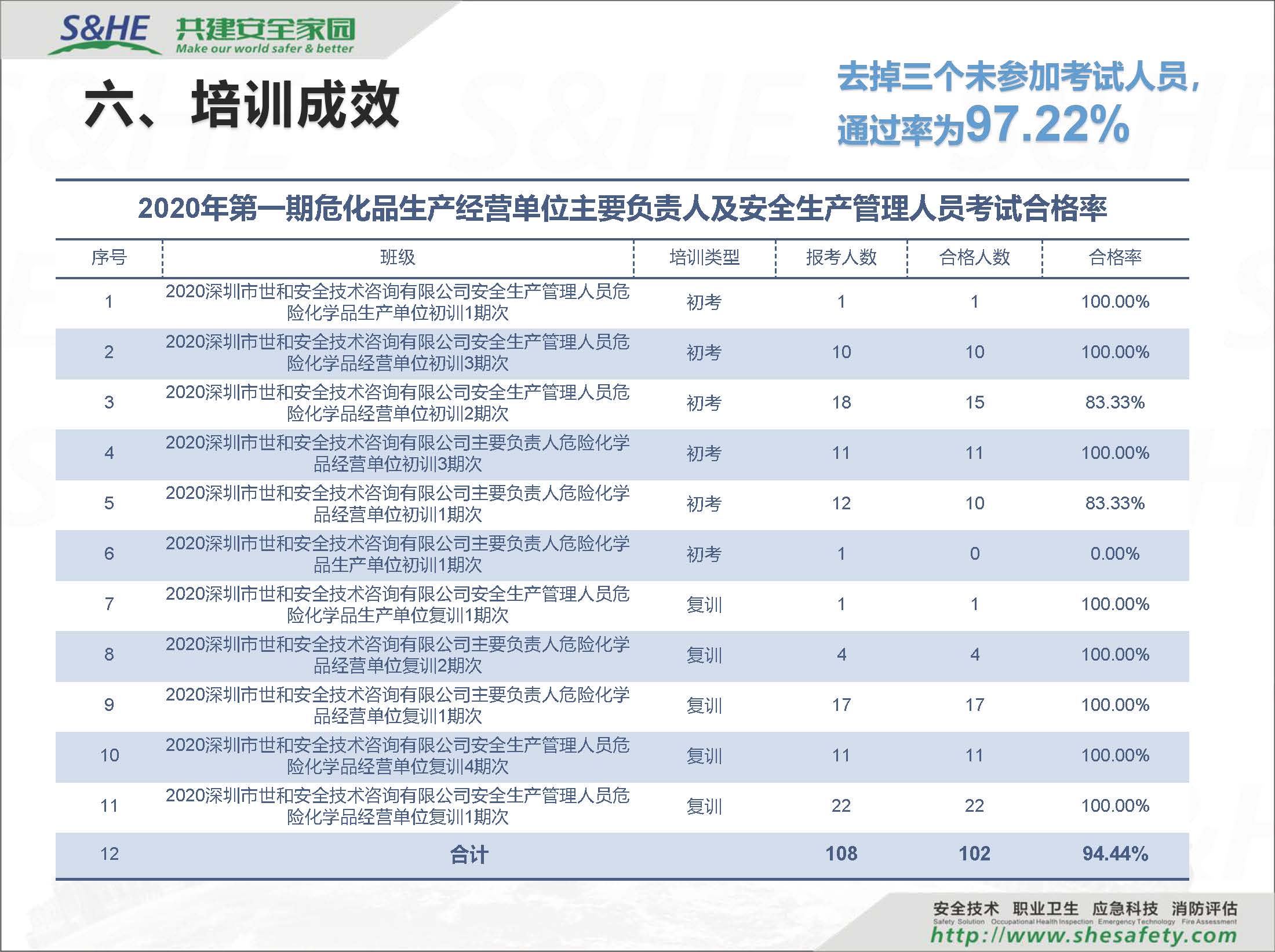Click the 共建安全家园 slogan text
The height and width of the screenshot is (952, 1275).
(265, 29)
